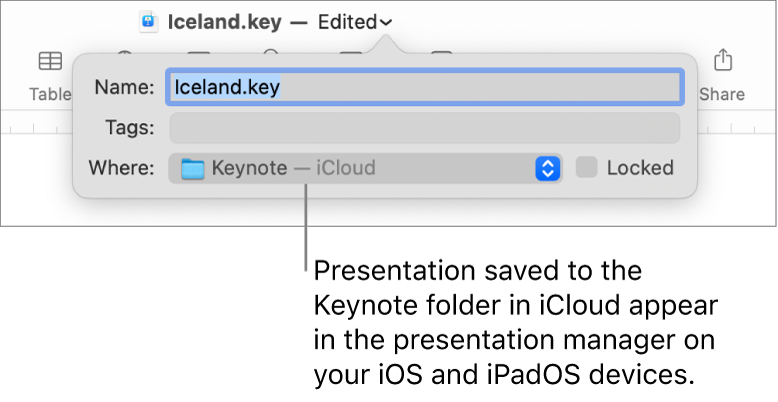Click the Tags input field
The image size is (778, 402).
coord(425,128)
